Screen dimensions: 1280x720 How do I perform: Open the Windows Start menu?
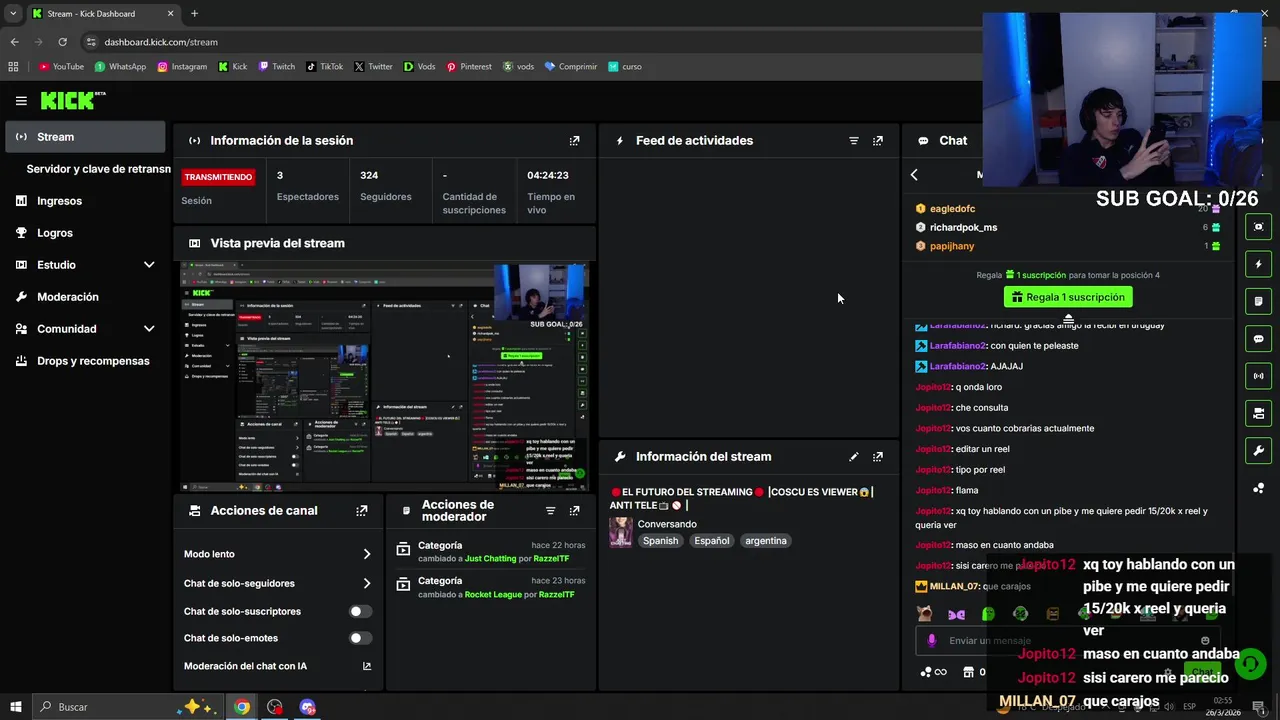[16, 707]
